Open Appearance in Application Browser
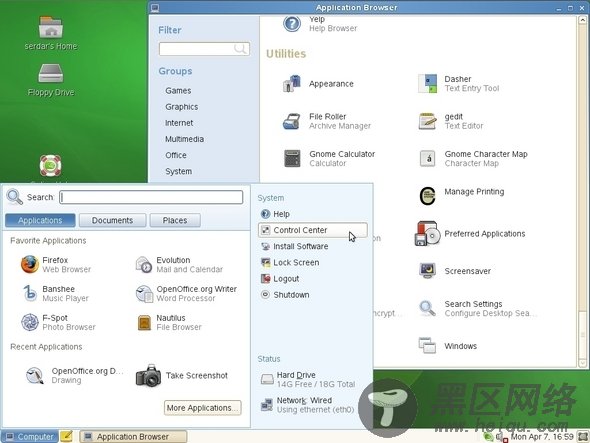 pos(318,84)
